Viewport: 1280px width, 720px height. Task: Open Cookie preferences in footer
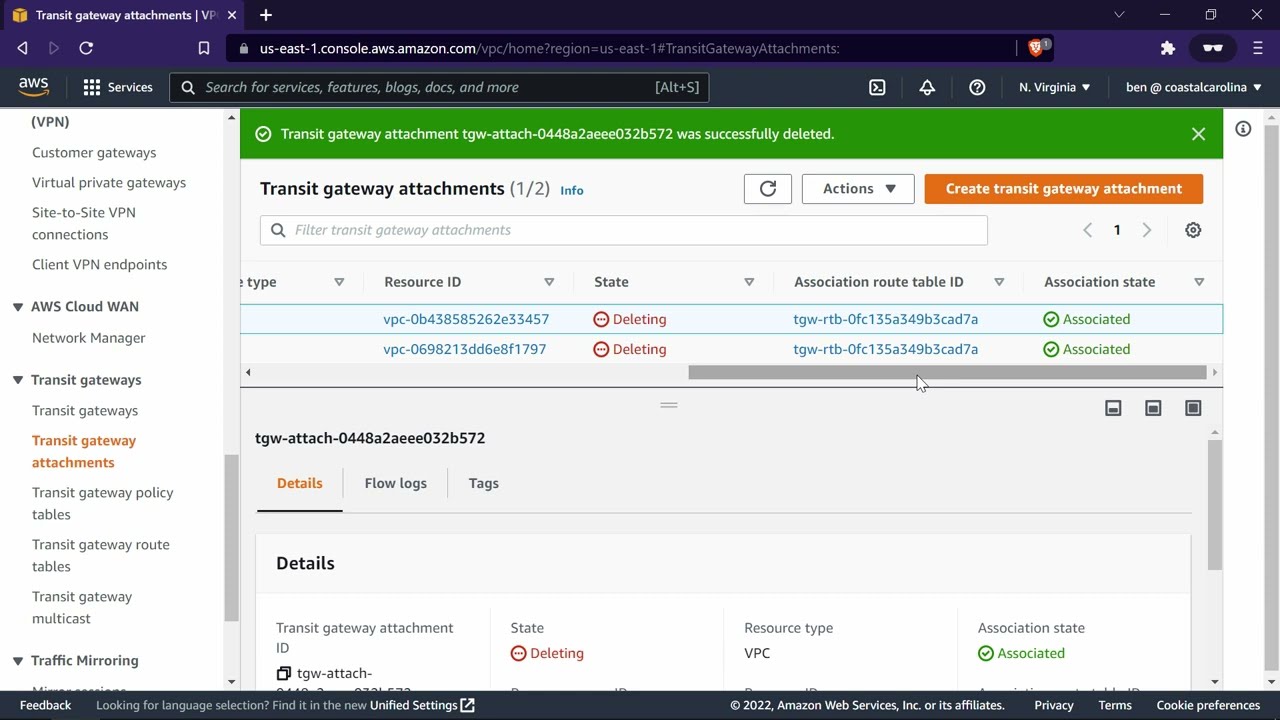(1208, 705)
